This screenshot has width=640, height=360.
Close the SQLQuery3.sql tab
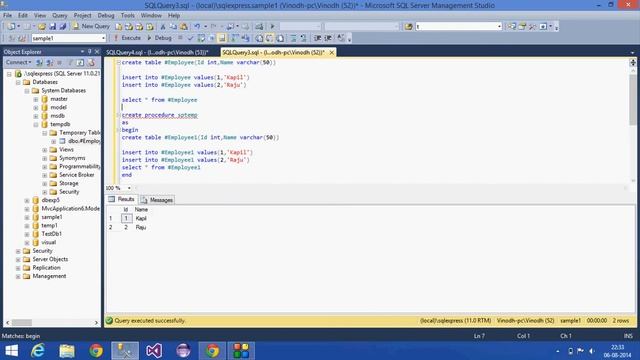[x=332, y=52]
